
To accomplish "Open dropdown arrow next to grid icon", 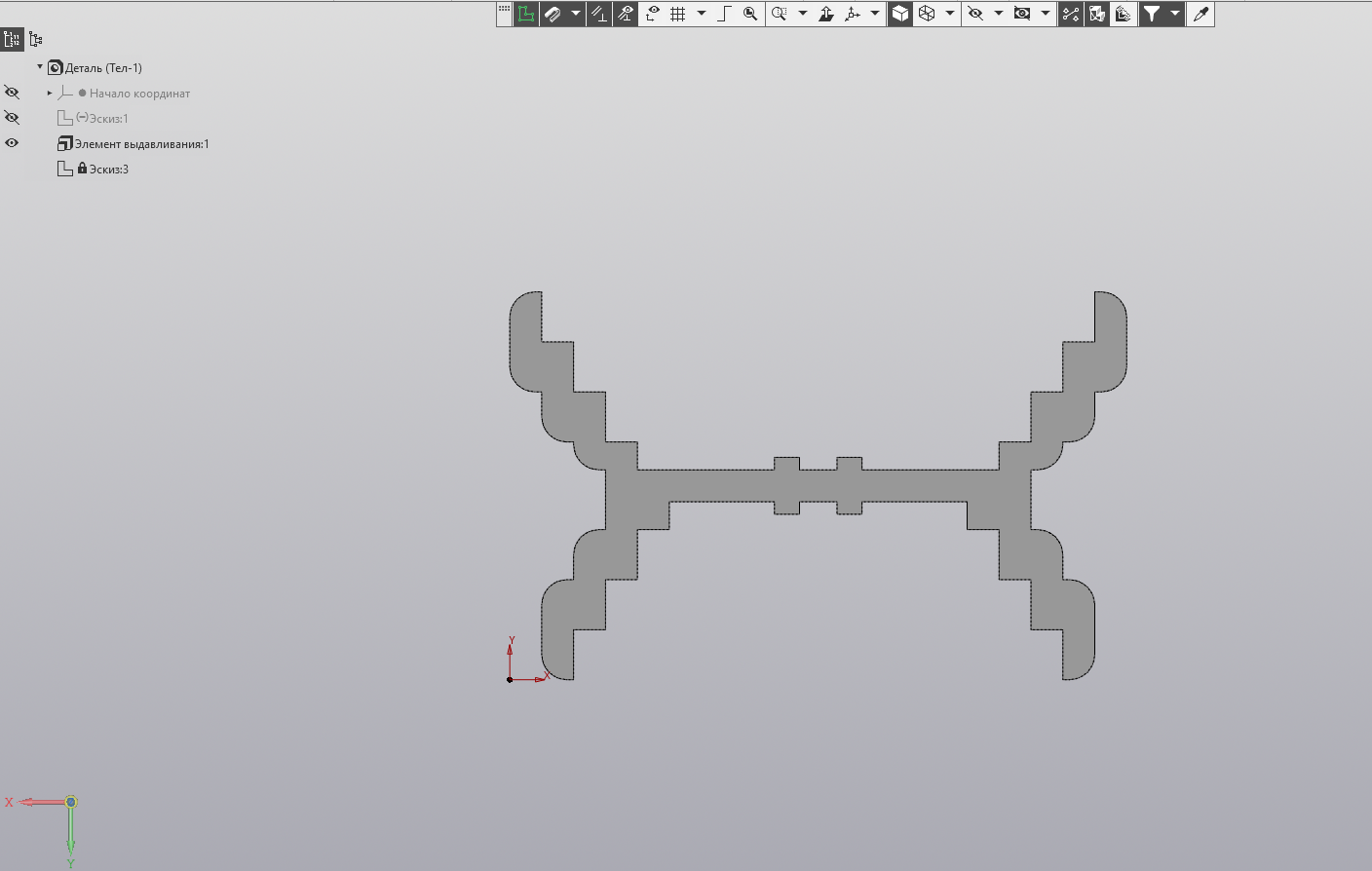I will pyautogui.click(x=702, y=14).
